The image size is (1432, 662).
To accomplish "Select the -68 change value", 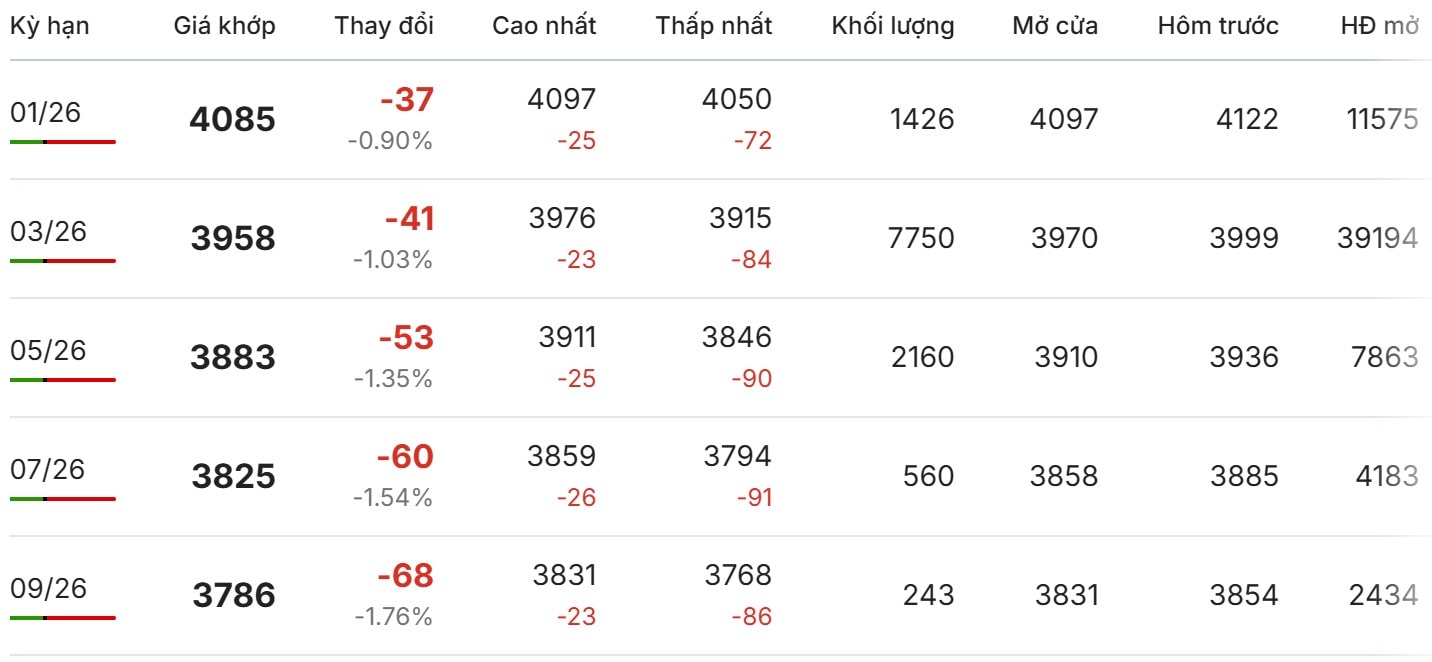I will 405,576.
